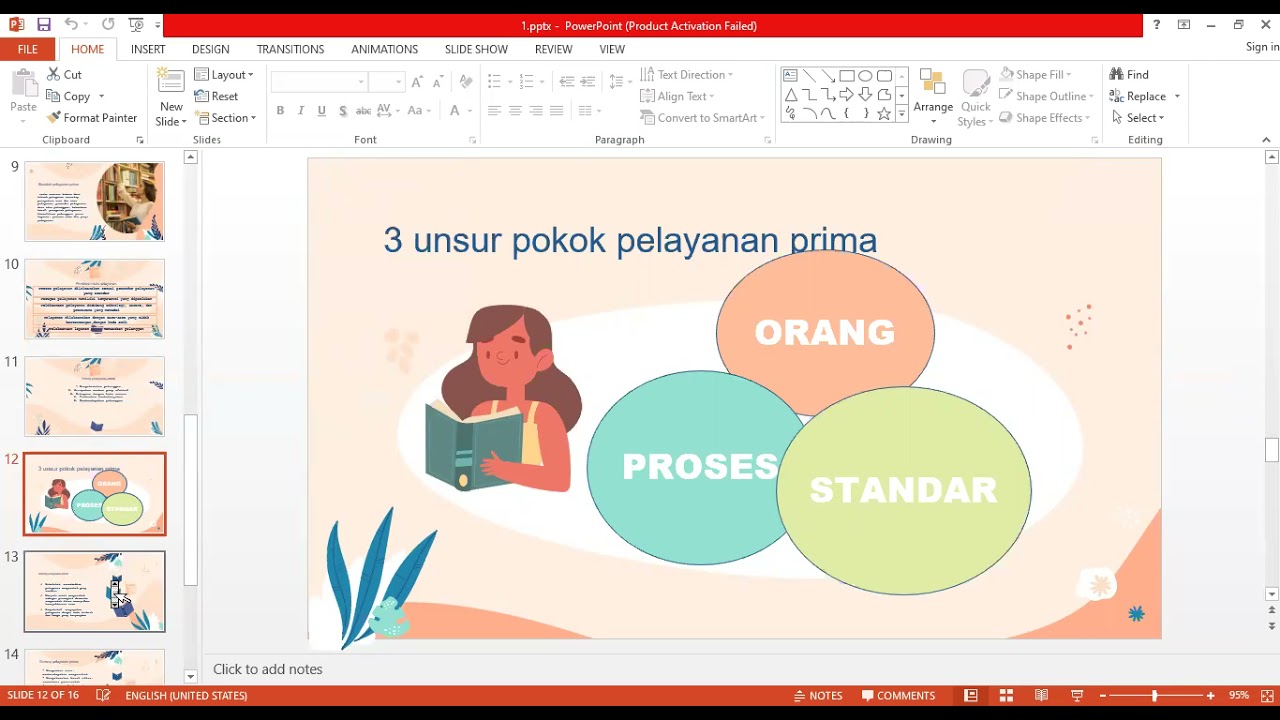
Task: Toggle Italic formatting
Action: (x=301, y=111)
